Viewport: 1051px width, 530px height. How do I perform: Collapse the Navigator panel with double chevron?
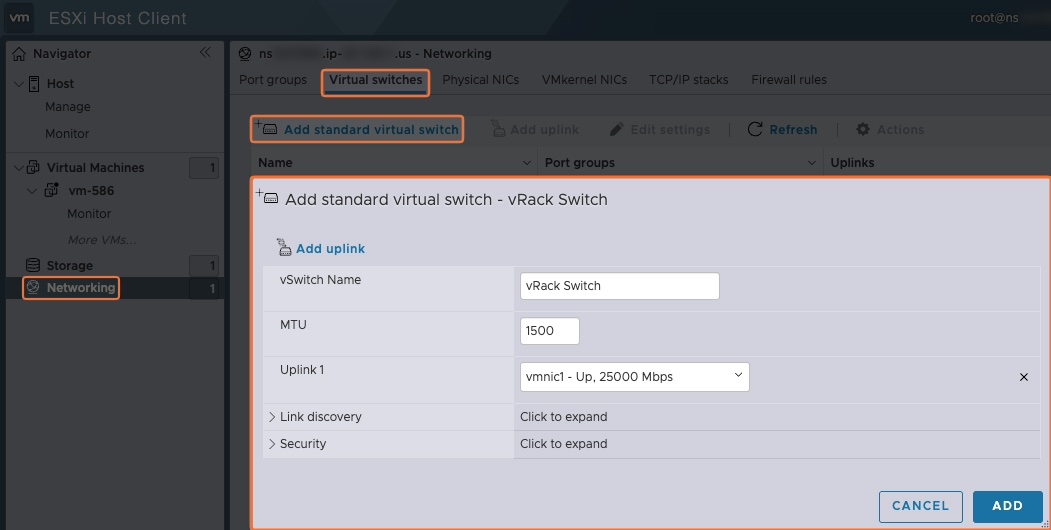click(x=205, y=52)
